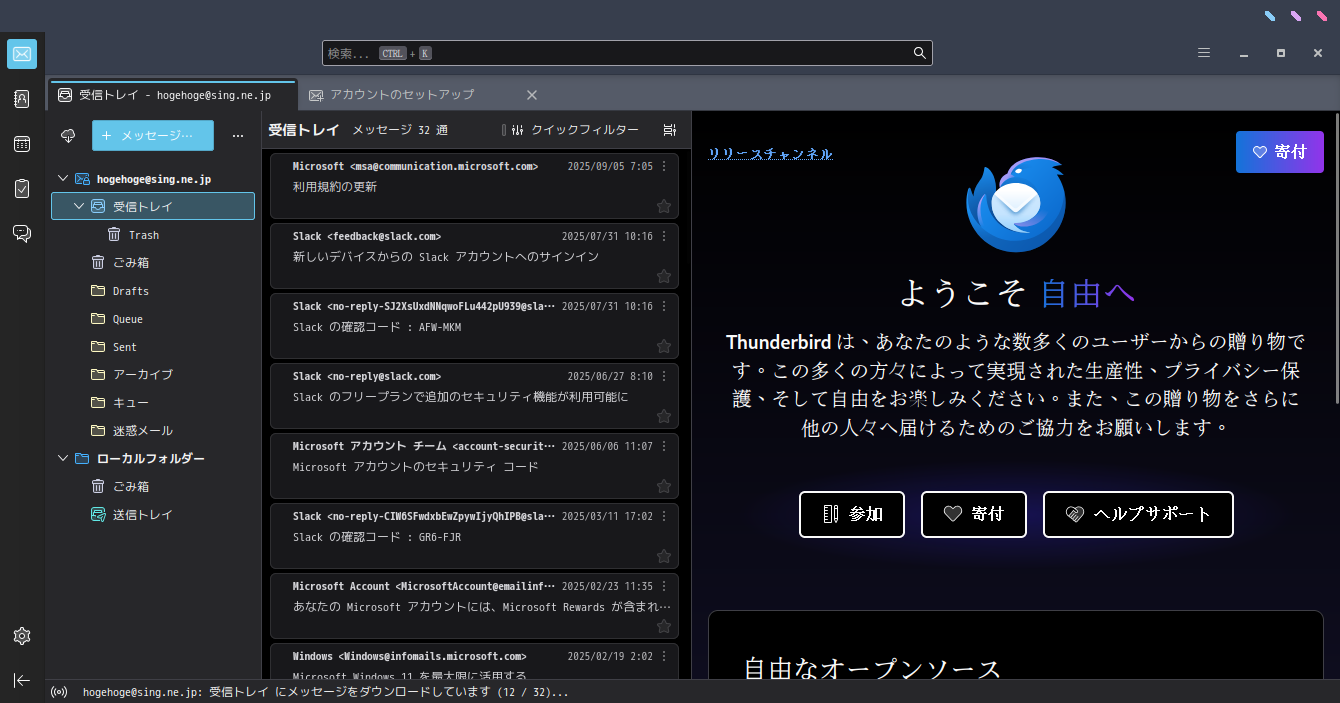Open the リリースチャンネル link
The width and height of the screenshot is (1340, 703).
[x=770, y=153]
